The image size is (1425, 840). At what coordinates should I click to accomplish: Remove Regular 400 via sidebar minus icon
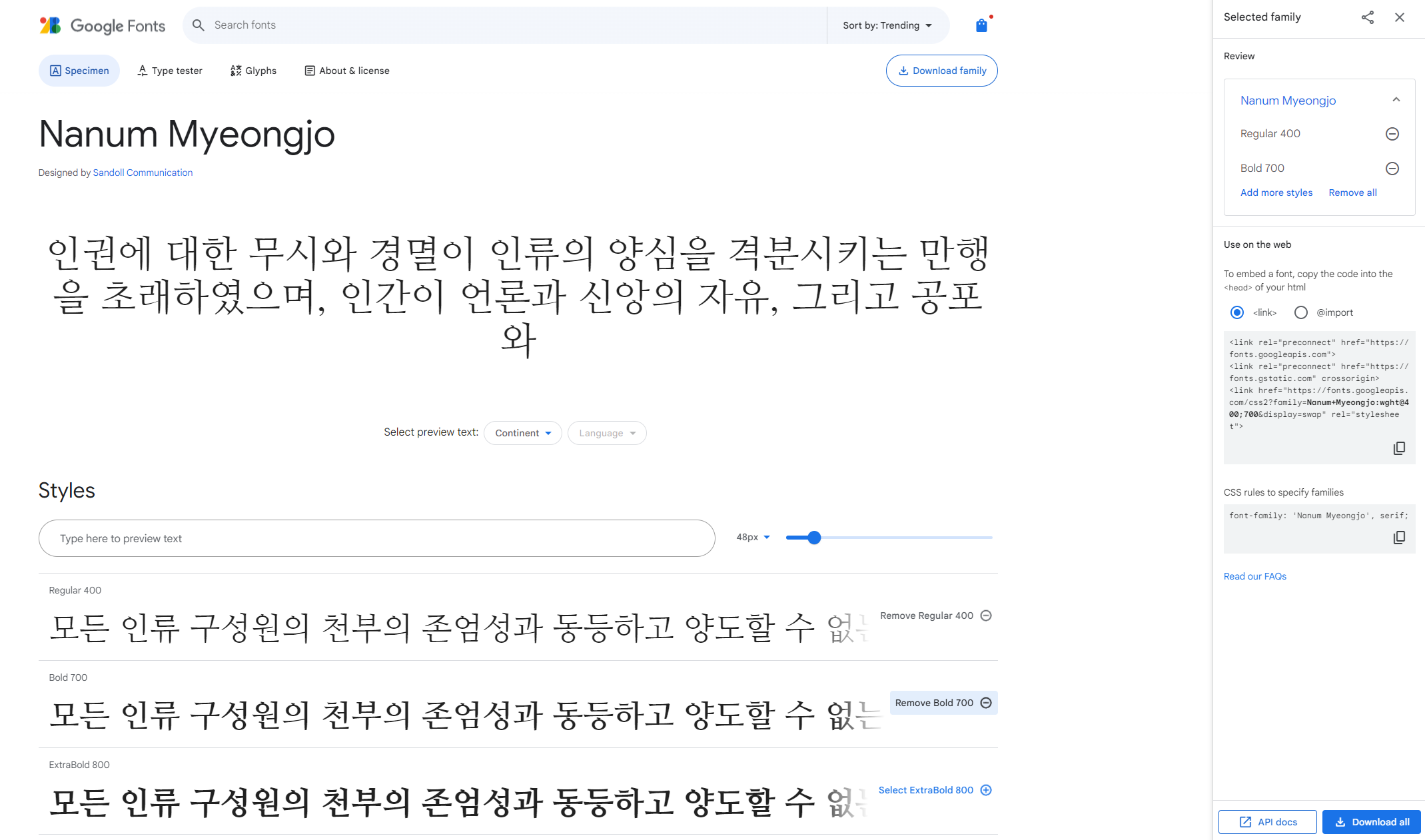[1392, 134]
